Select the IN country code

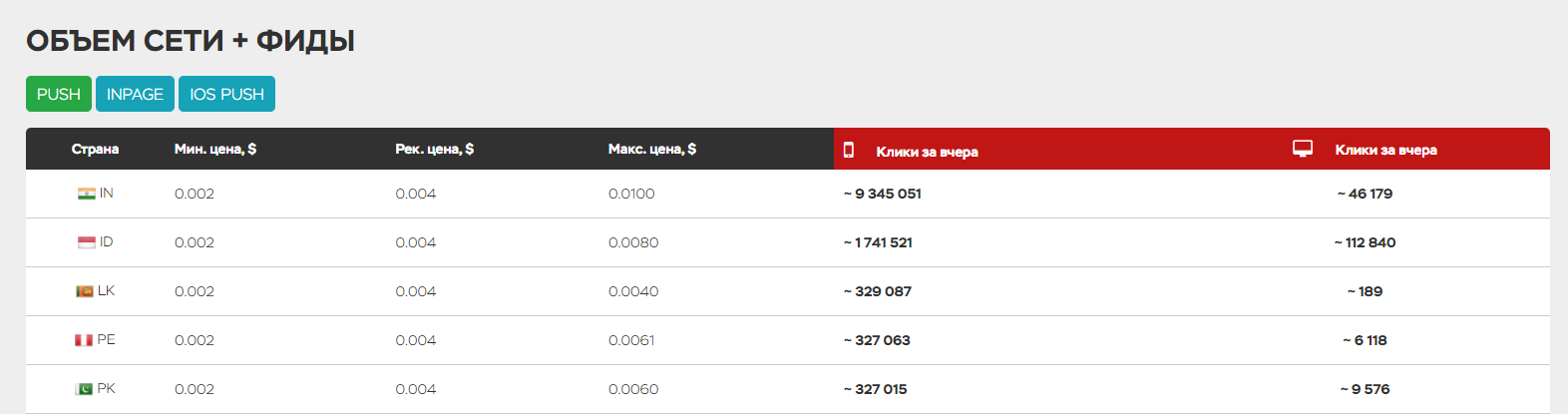coord(107,193)
